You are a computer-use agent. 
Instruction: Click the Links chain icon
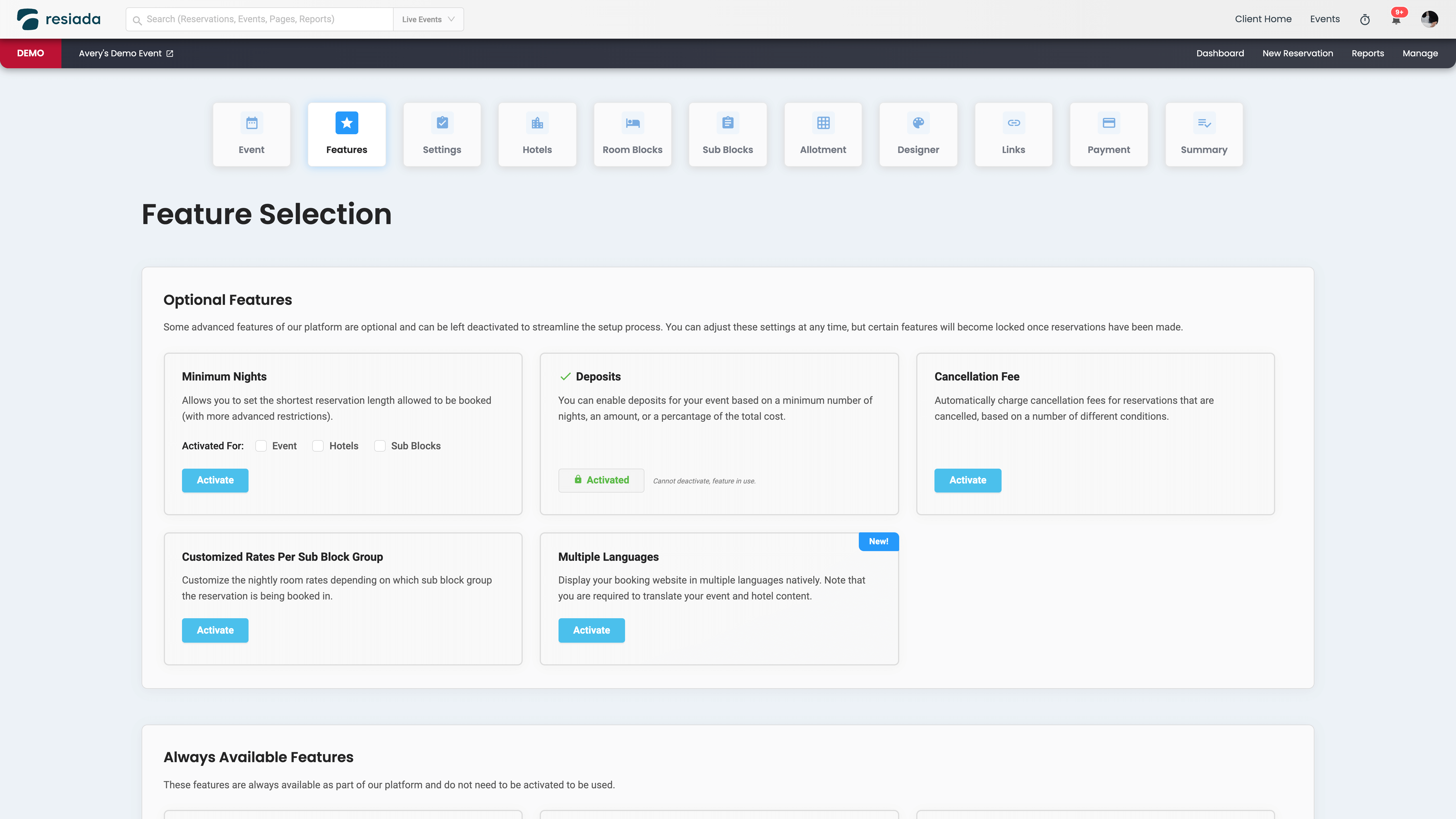(1014, 123)
